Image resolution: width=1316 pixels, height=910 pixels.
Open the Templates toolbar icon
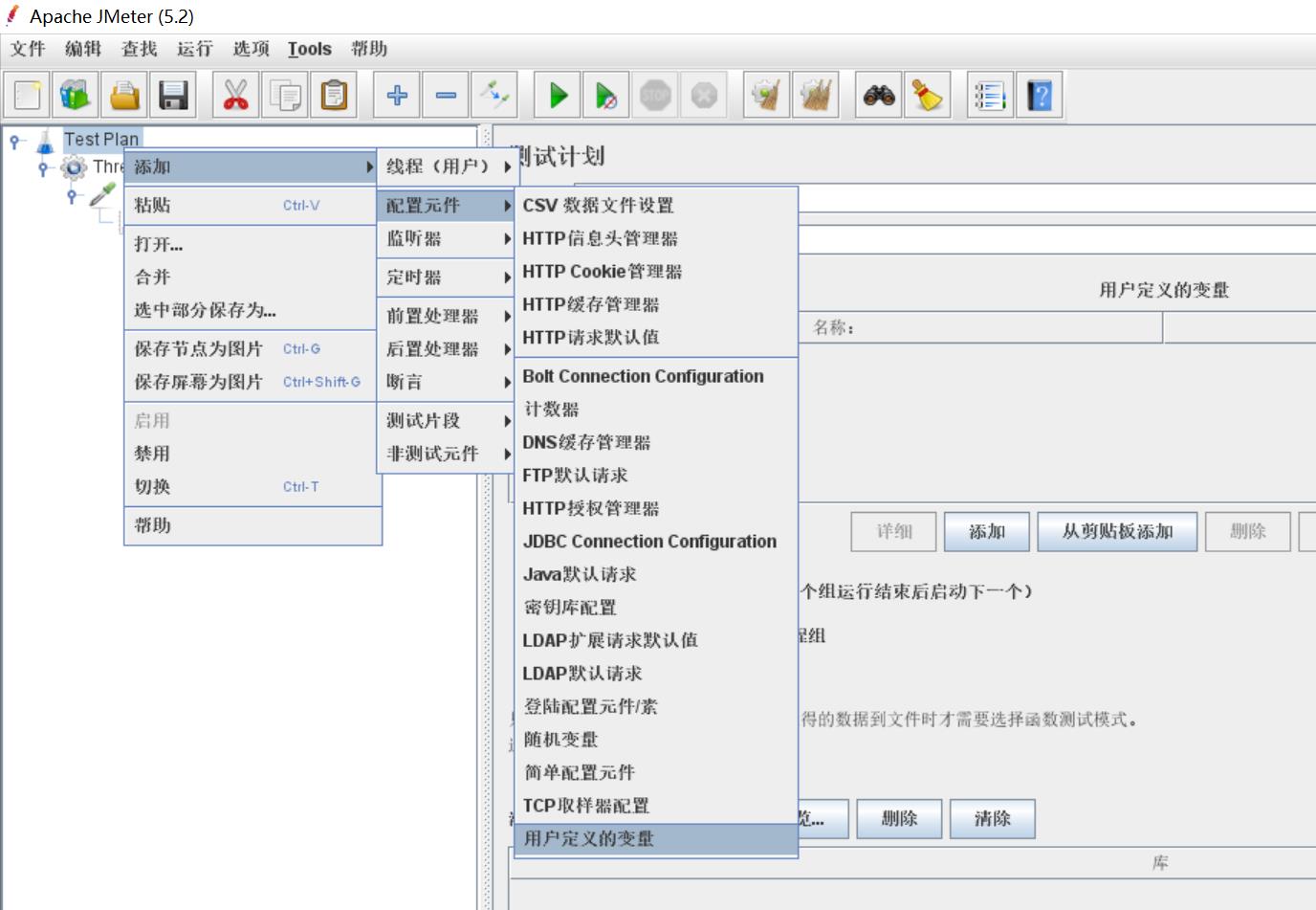coord(76,95)
